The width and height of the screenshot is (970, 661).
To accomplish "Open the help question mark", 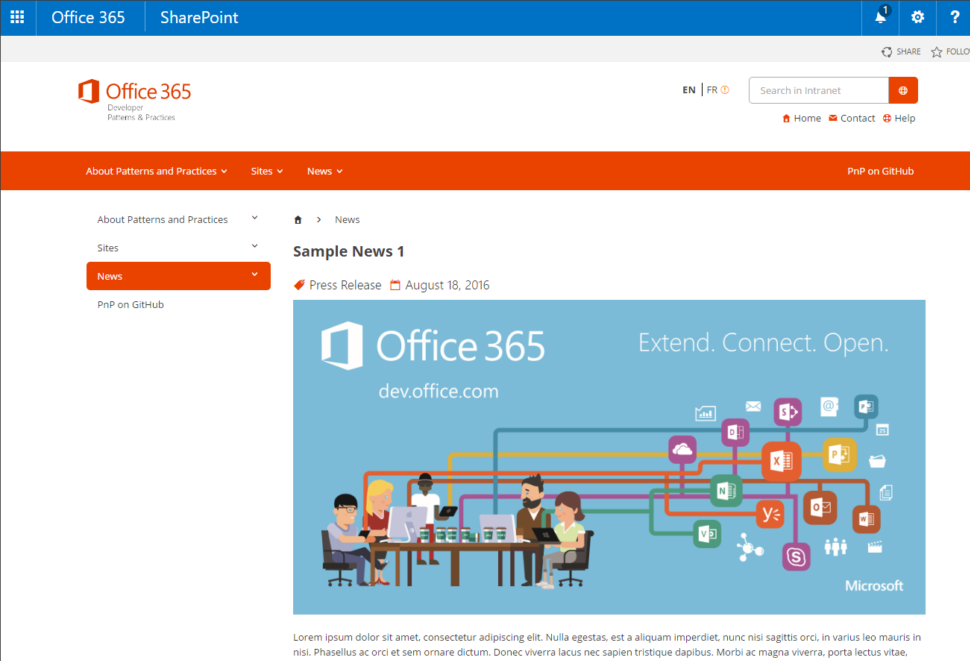I will pyautogui.click(x=955, y=17).
